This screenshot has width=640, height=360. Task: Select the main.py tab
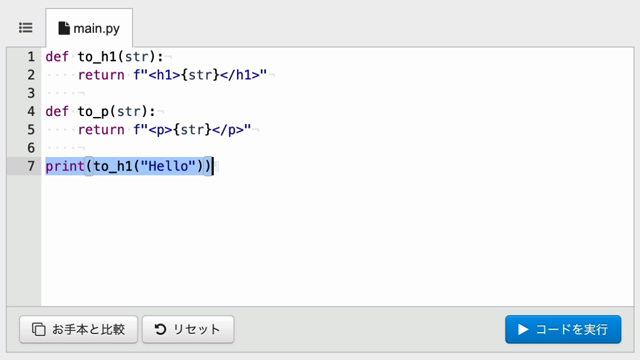pyautogui.click(x=89, y=28)
